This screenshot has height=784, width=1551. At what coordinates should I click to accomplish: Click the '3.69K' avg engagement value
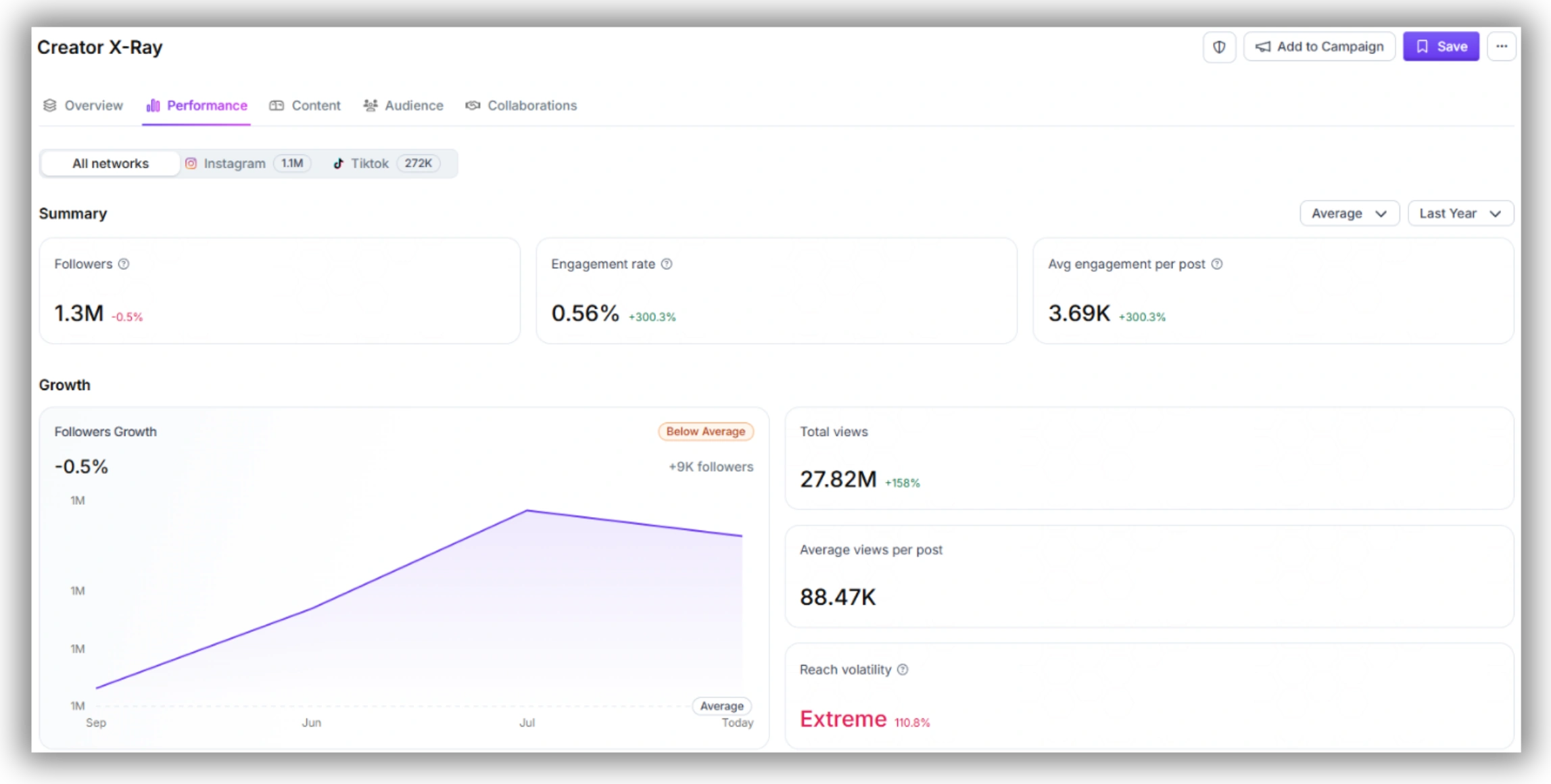point(1079,314)
